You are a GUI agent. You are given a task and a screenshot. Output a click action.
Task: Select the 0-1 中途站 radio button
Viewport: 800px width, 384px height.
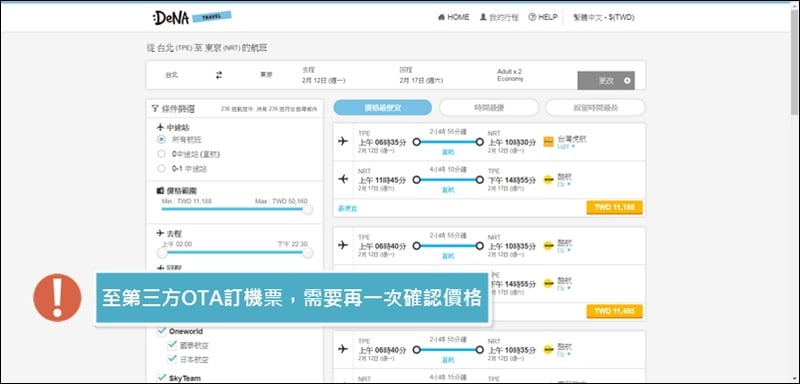pos(161,168)
